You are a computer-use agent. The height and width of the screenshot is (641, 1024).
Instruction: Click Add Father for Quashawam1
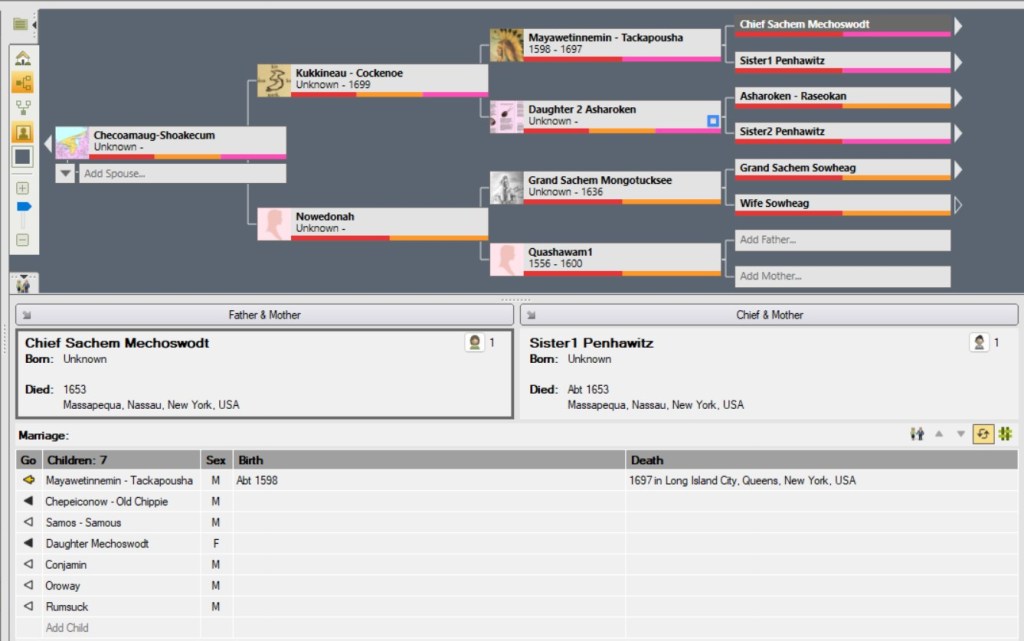coord(842,240)
